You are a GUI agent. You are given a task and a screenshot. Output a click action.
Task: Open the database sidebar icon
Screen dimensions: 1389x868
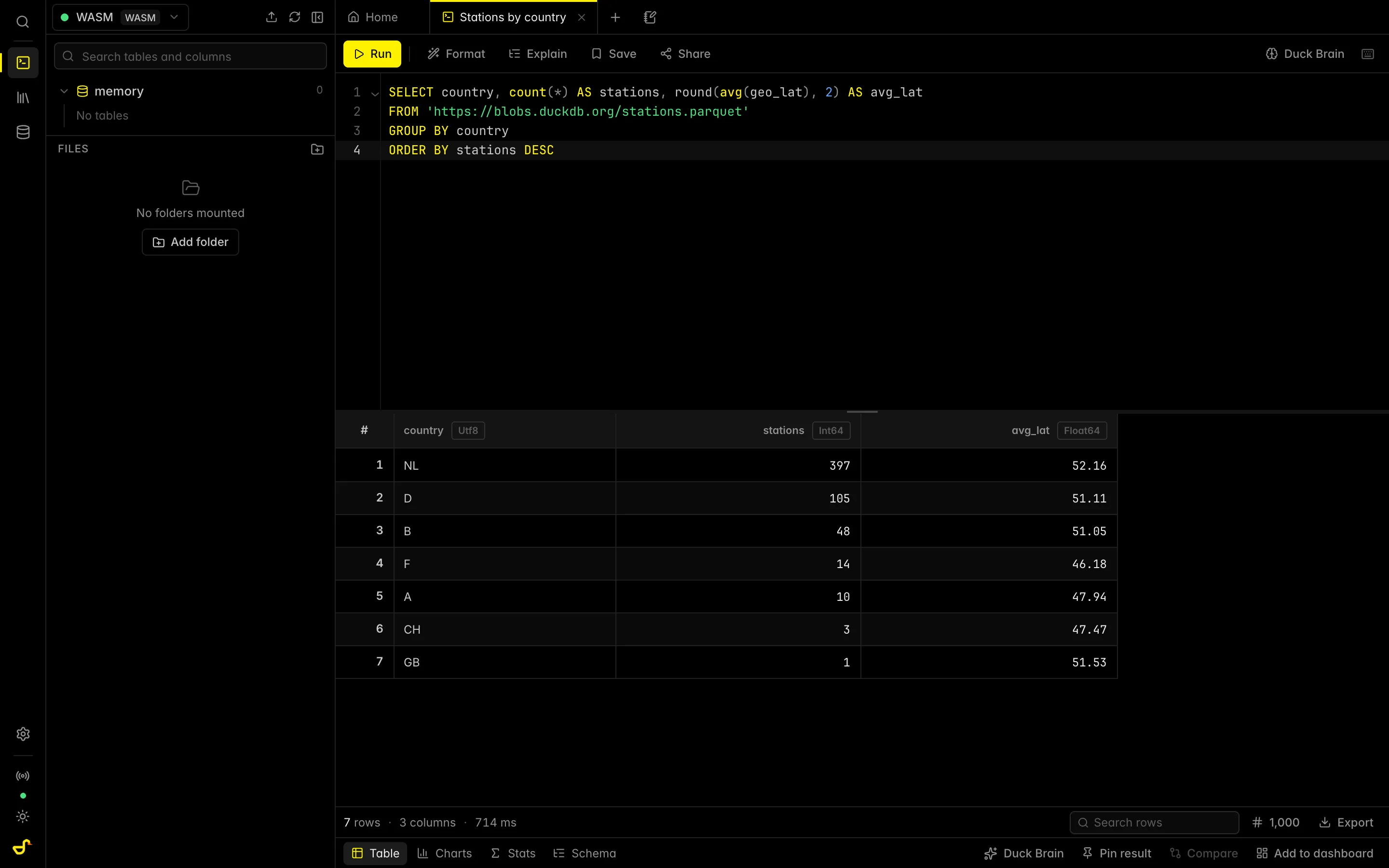tap(23, 132)
